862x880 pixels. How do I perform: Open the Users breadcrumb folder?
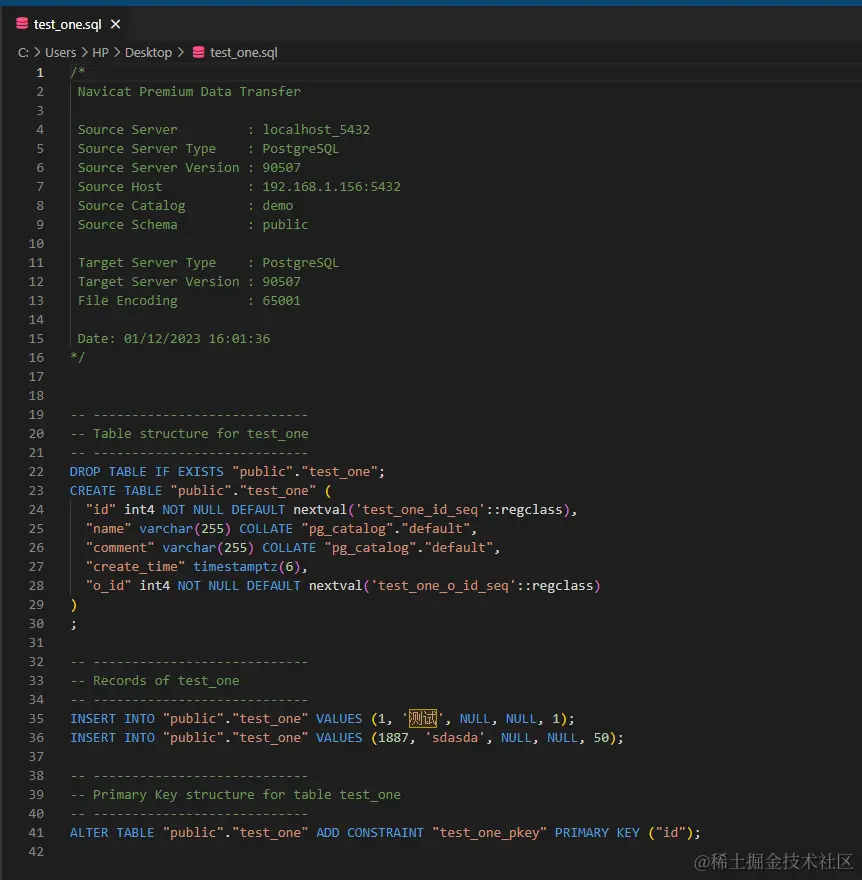pyautogui.click(x=61, y=53)
